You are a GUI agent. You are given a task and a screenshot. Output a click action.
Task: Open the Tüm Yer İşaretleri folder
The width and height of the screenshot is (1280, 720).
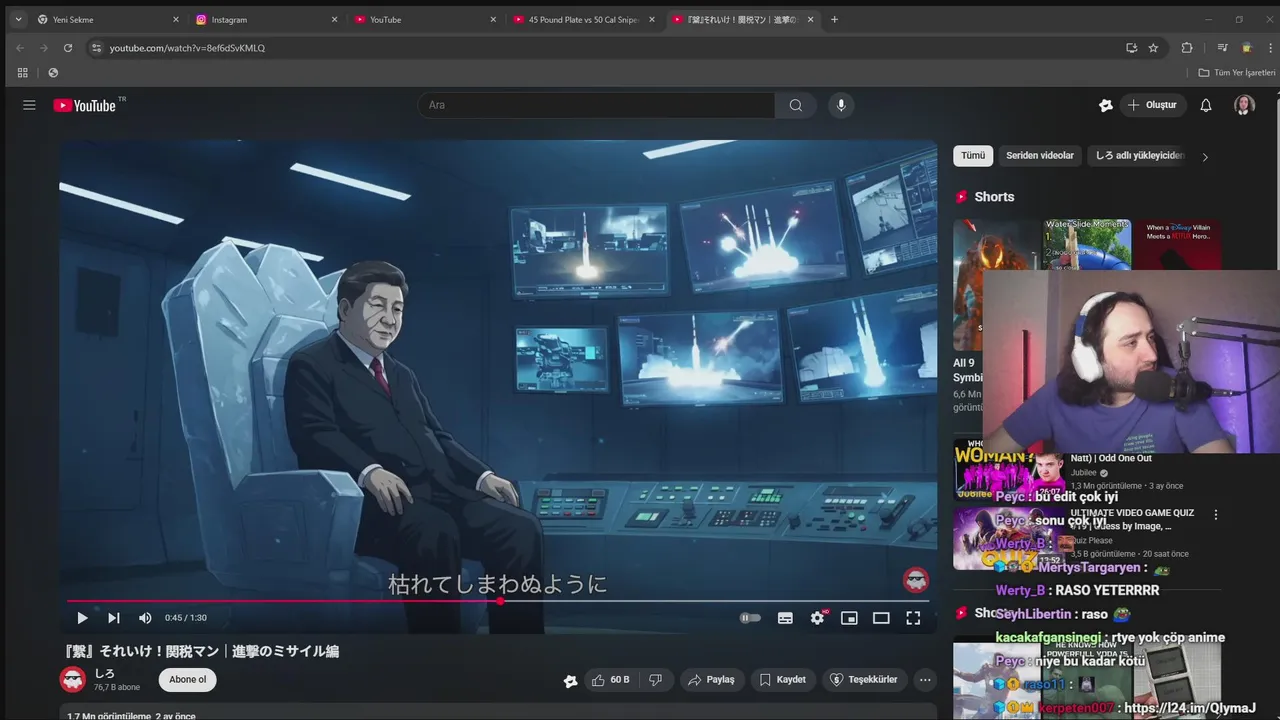[1237, 73]
